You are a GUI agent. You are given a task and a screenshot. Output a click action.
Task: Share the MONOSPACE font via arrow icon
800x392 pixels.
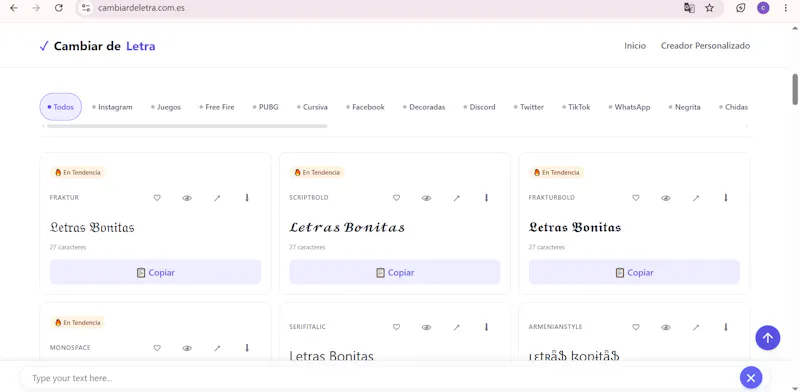coord(217,348)
